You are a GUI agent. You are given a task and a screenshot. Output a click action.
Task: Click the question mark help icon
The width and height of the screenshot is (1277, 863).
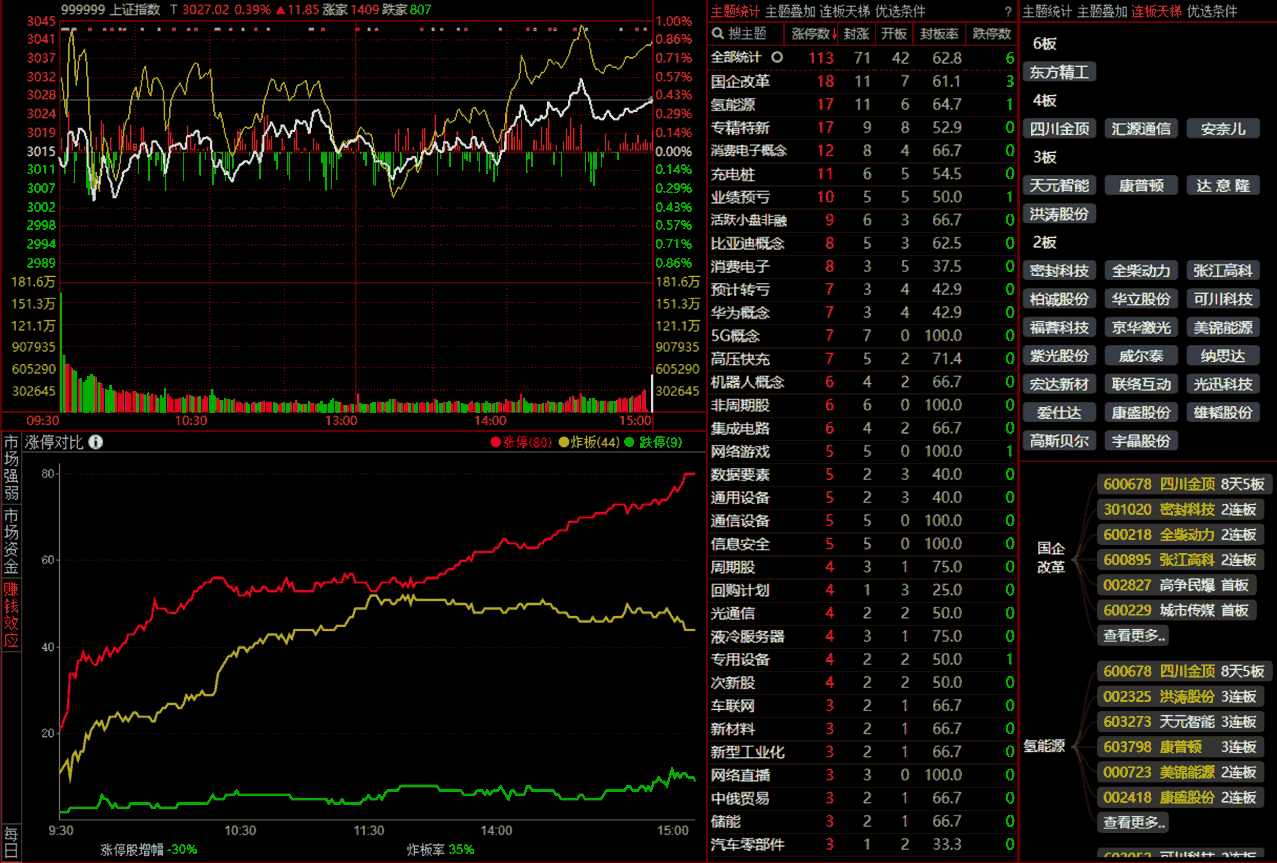[1007, 12]
